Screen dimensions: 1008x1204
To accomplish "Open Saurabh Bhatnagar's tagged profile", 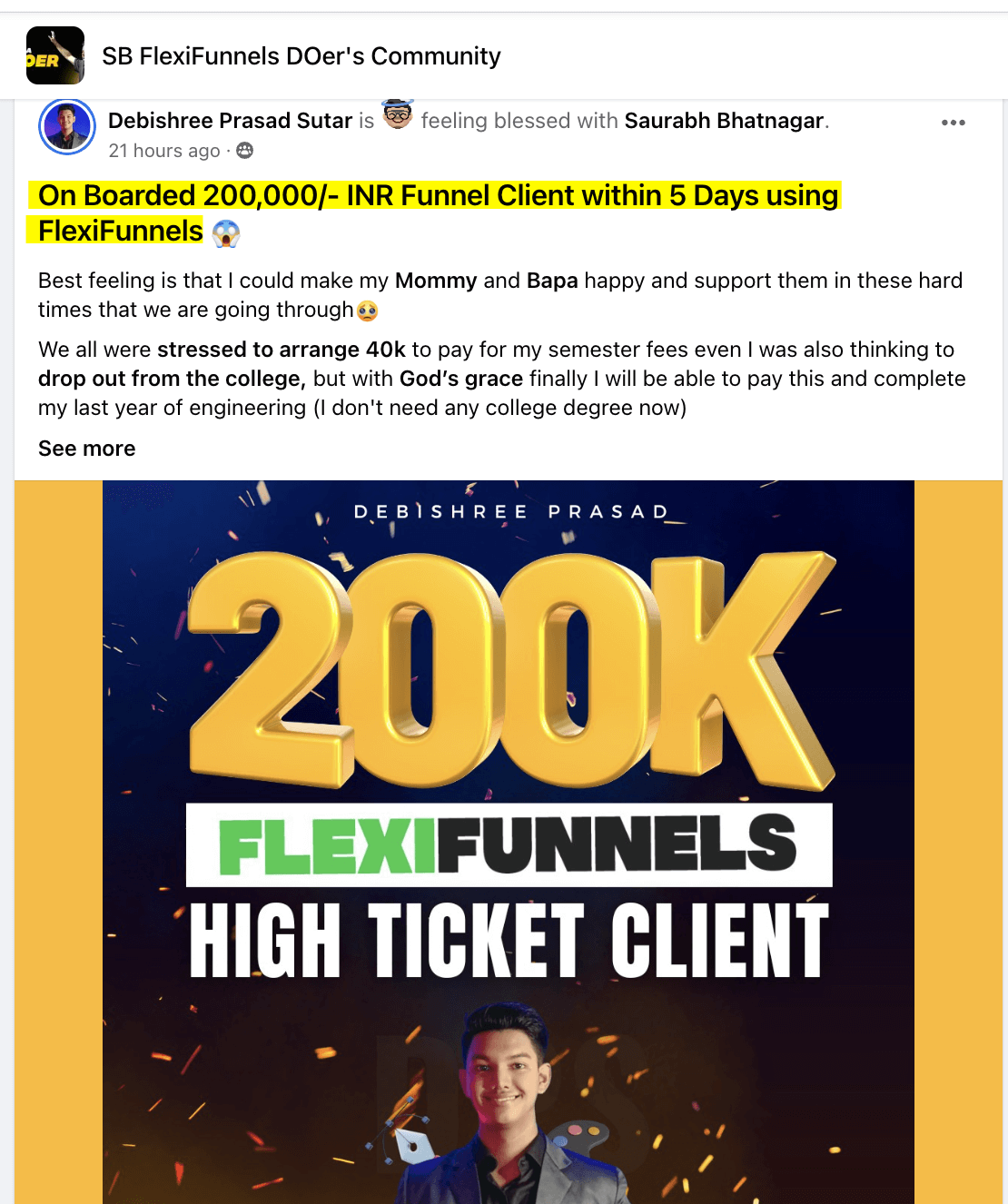I will pyautogui.click(x=725, y=121).
